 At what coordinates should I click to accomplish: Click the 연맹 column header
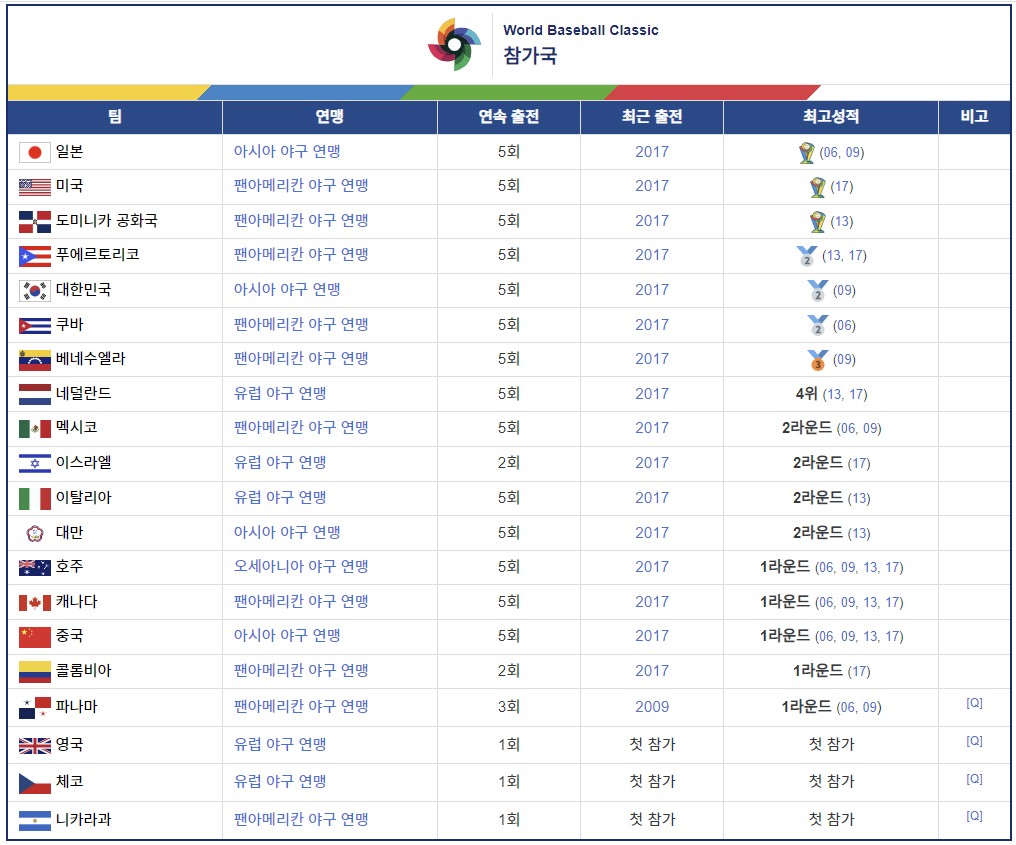330,117
